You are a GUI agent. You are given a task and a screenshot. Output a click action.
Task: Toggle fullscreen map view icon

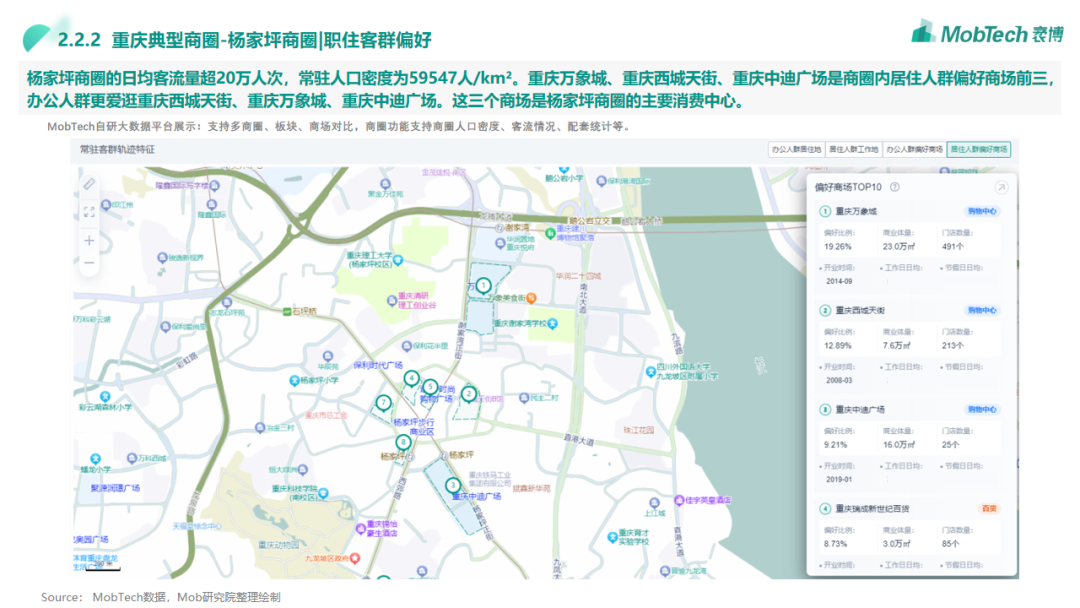tap(90, 212)
